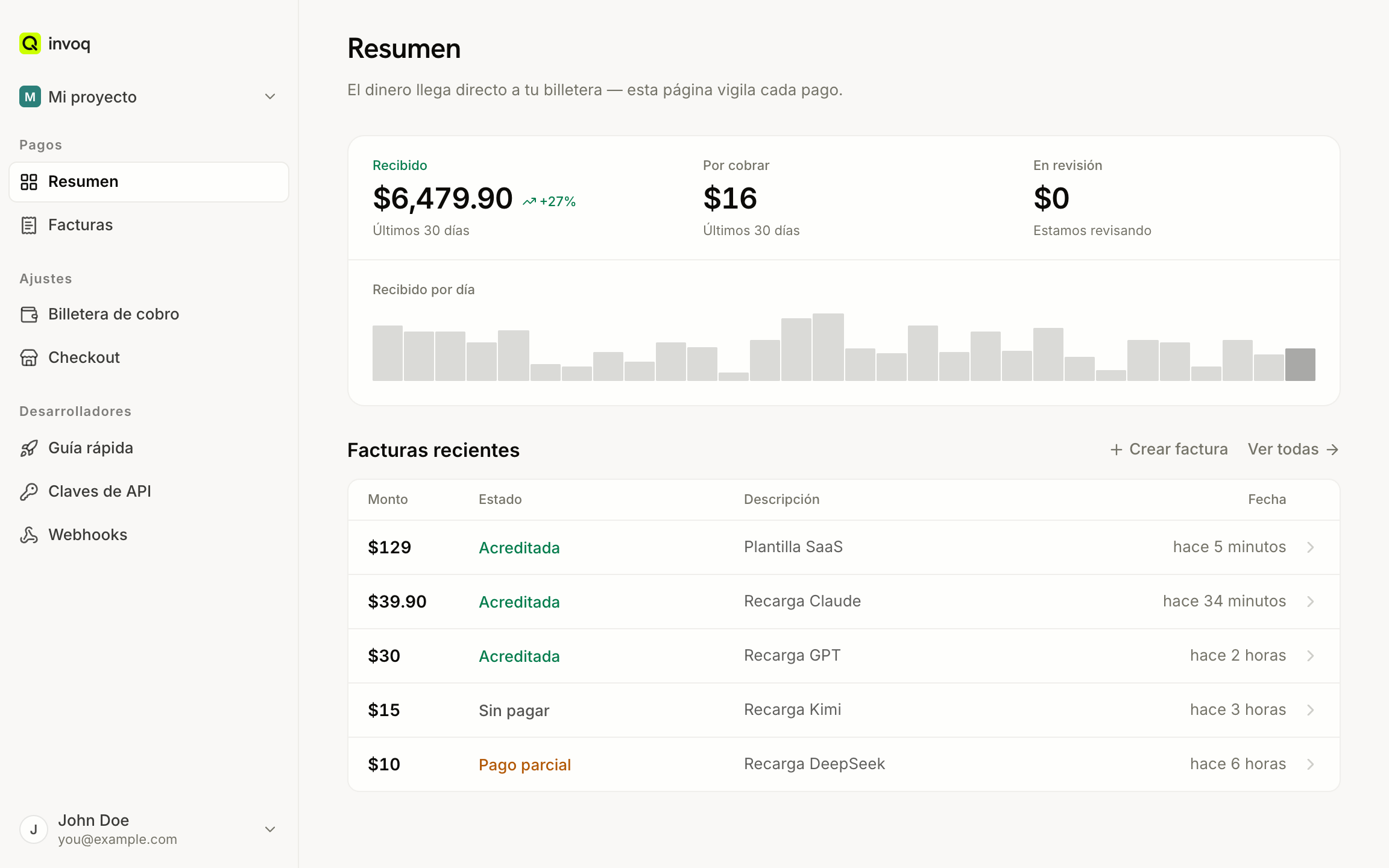Click the invoq logo icon
This screenshot has height=868, width=1389.
[30, 43]
